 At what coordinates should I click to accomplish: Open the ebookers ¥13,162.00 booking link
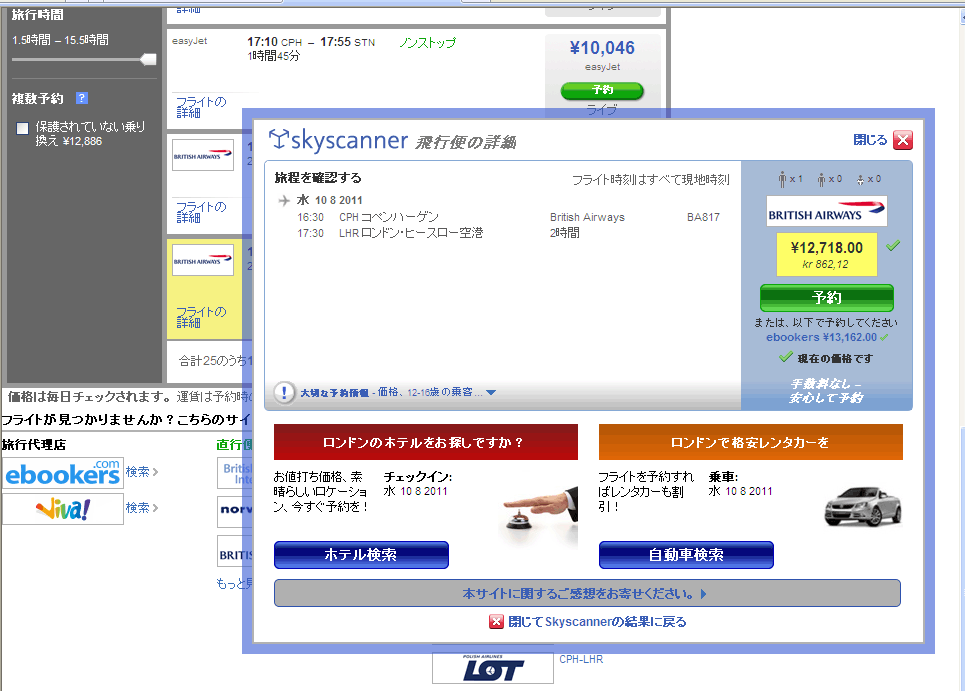point(822,337)
